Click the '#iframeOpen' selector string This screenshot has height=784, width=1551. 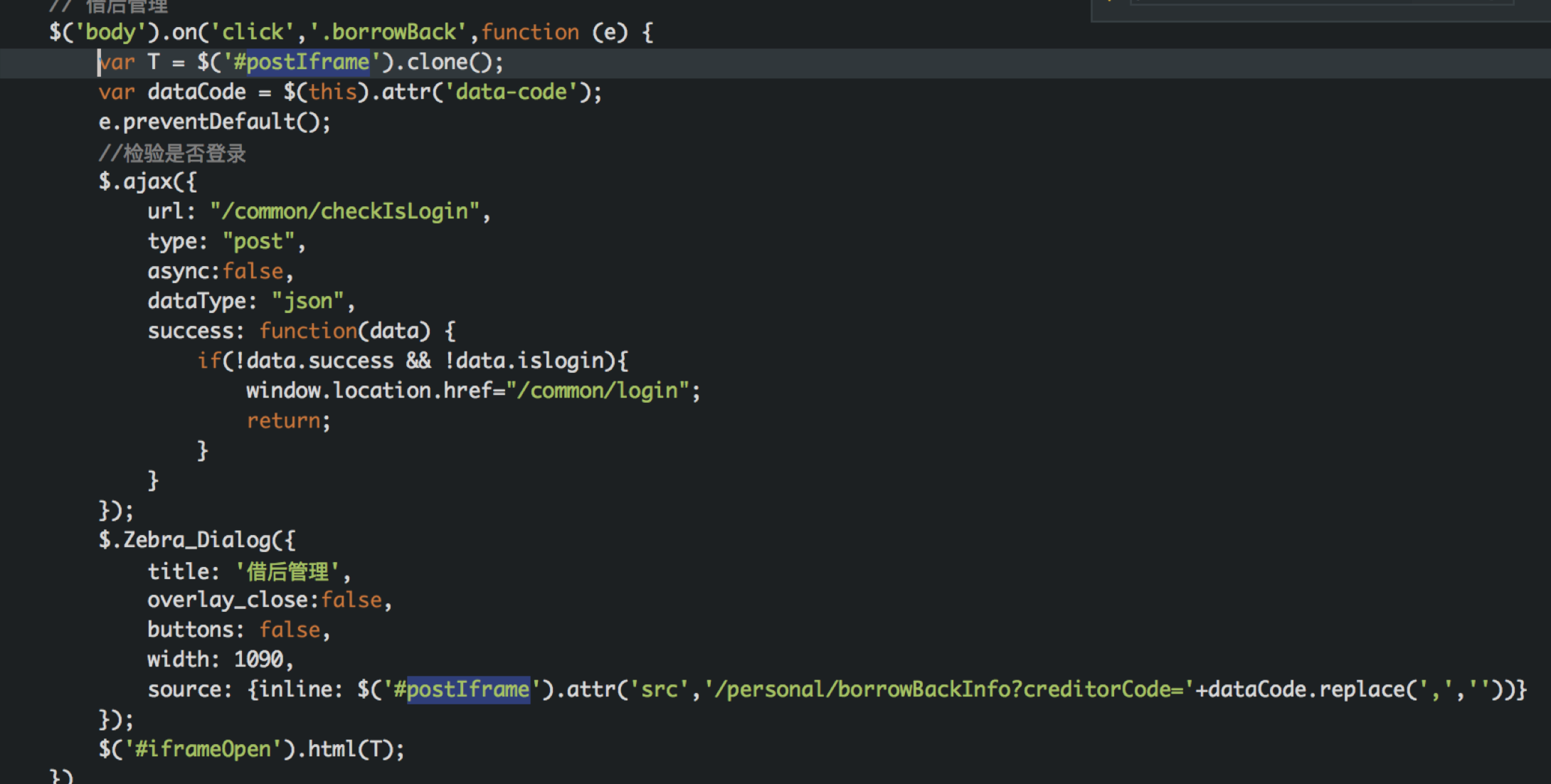click(203, 749)
